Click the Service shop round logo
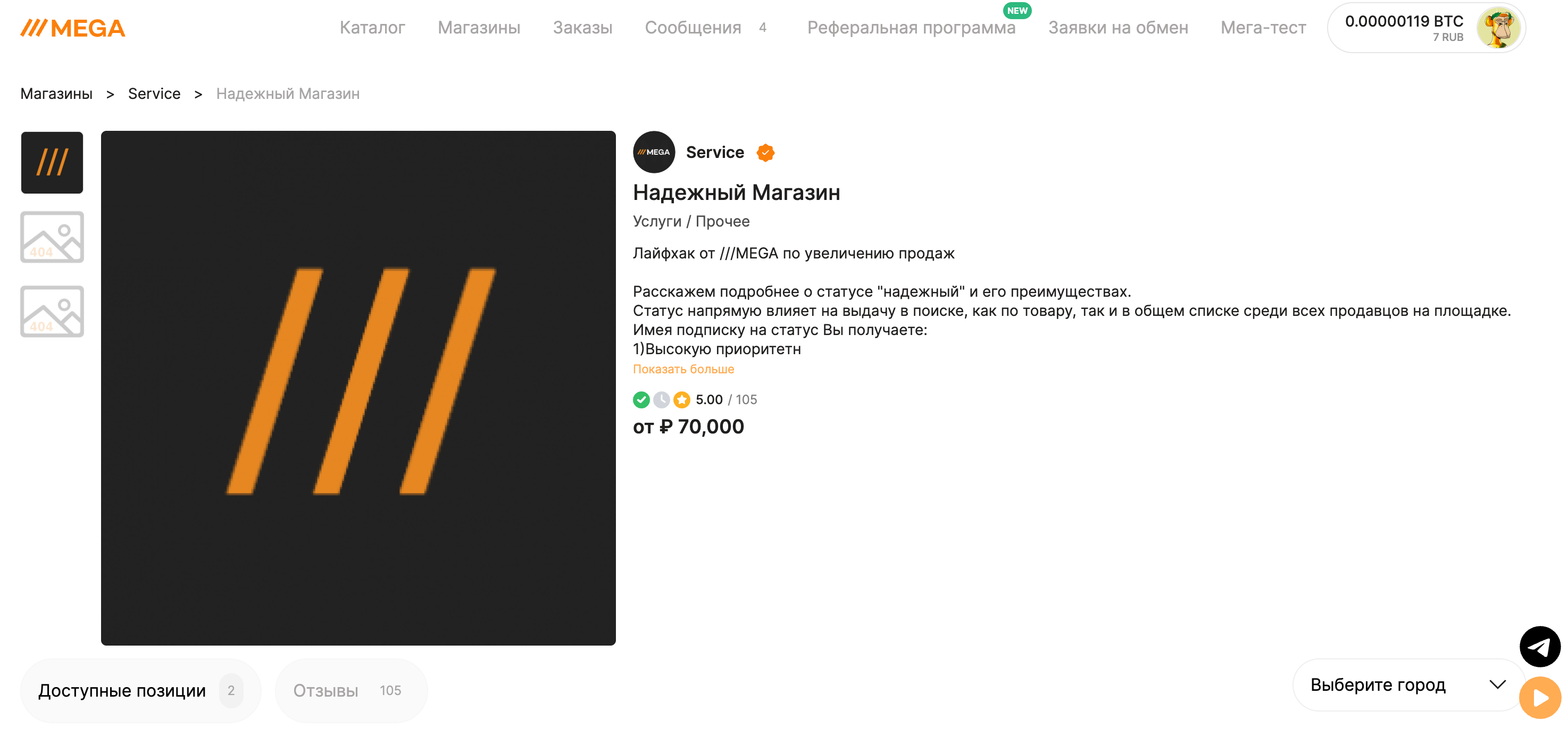1568x736 pixels. [654, 152]
